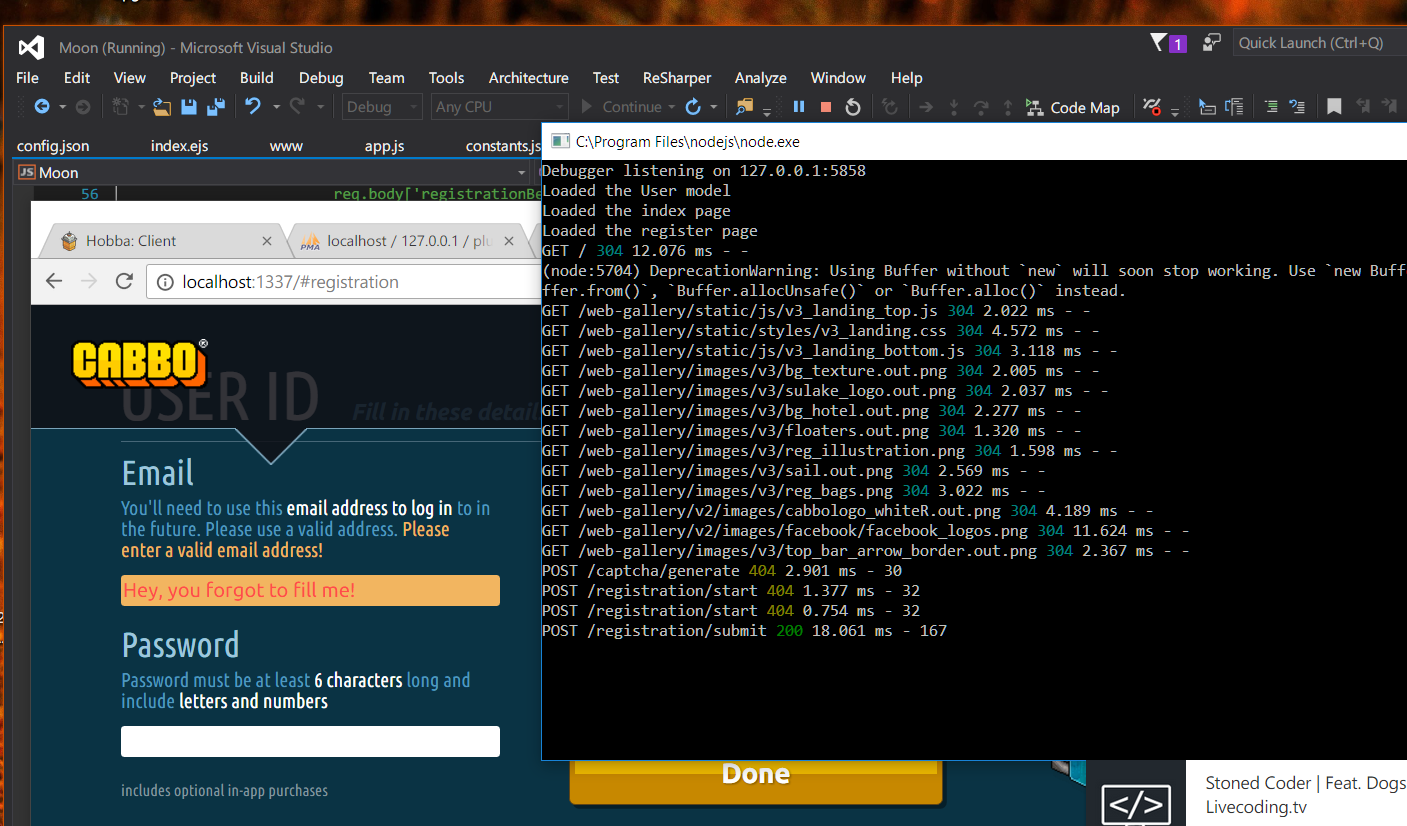Click the Email field saying you forgot
The height and width of the screenshot is (826, 1407).
(x=310, y=590)
